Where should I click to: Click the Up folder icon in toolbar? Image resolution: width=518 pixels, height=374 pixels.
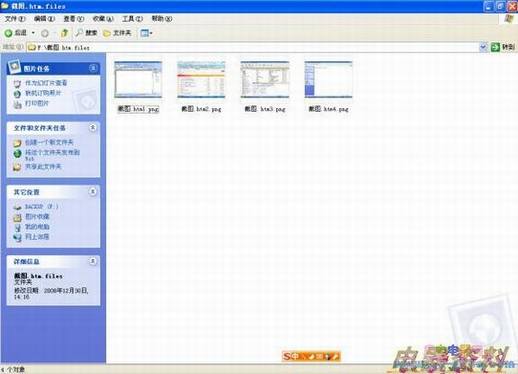pyautogui.click(x=64, y=33)
